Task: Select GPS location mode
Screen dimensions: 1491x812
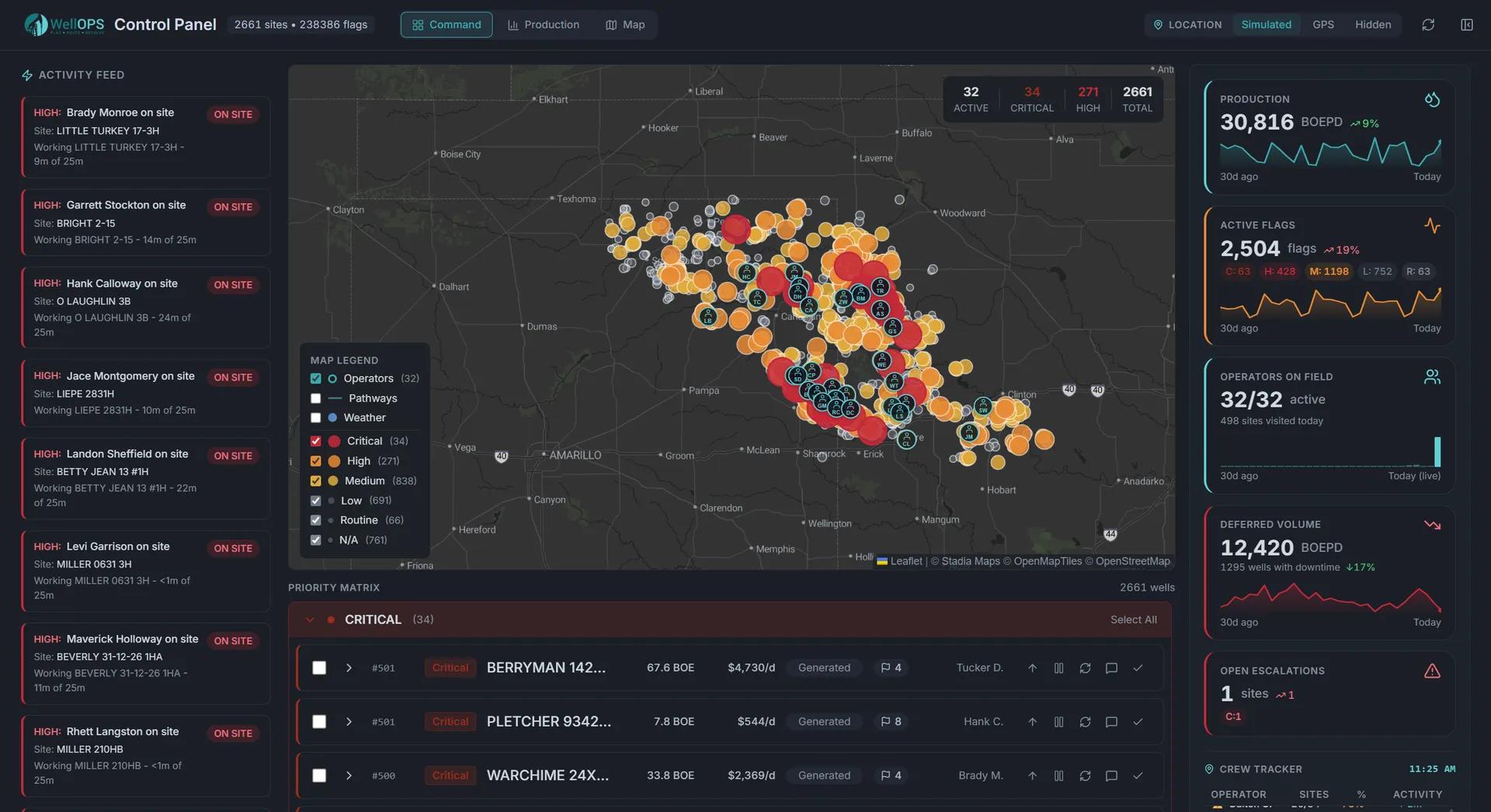Action: pyautogui.click(x=1323, y=25)
